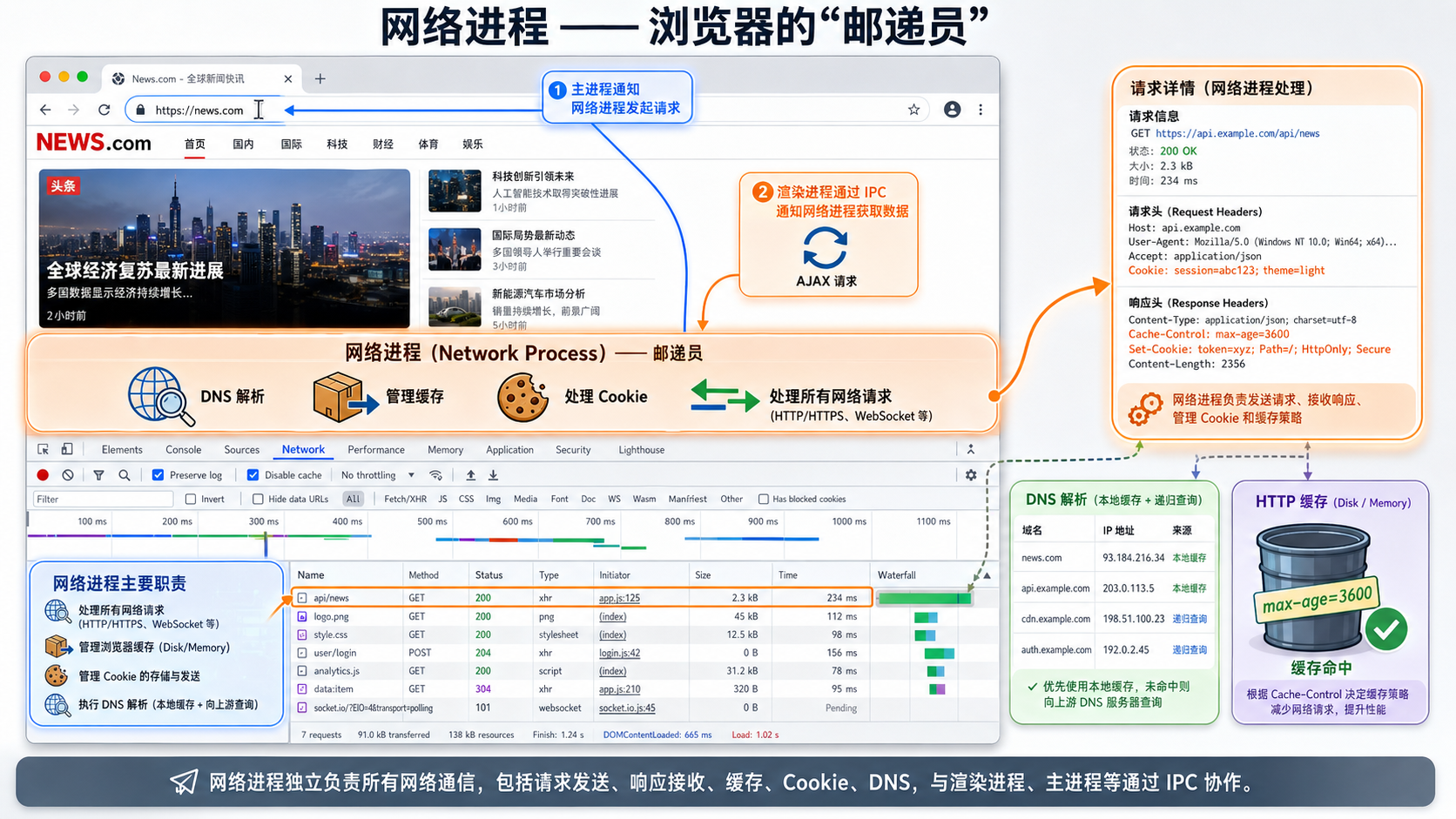The width and height of the screenshot is (1456, 819).
Task: Click the user/login waterfall bar
Action: click(x=939, y=653)
